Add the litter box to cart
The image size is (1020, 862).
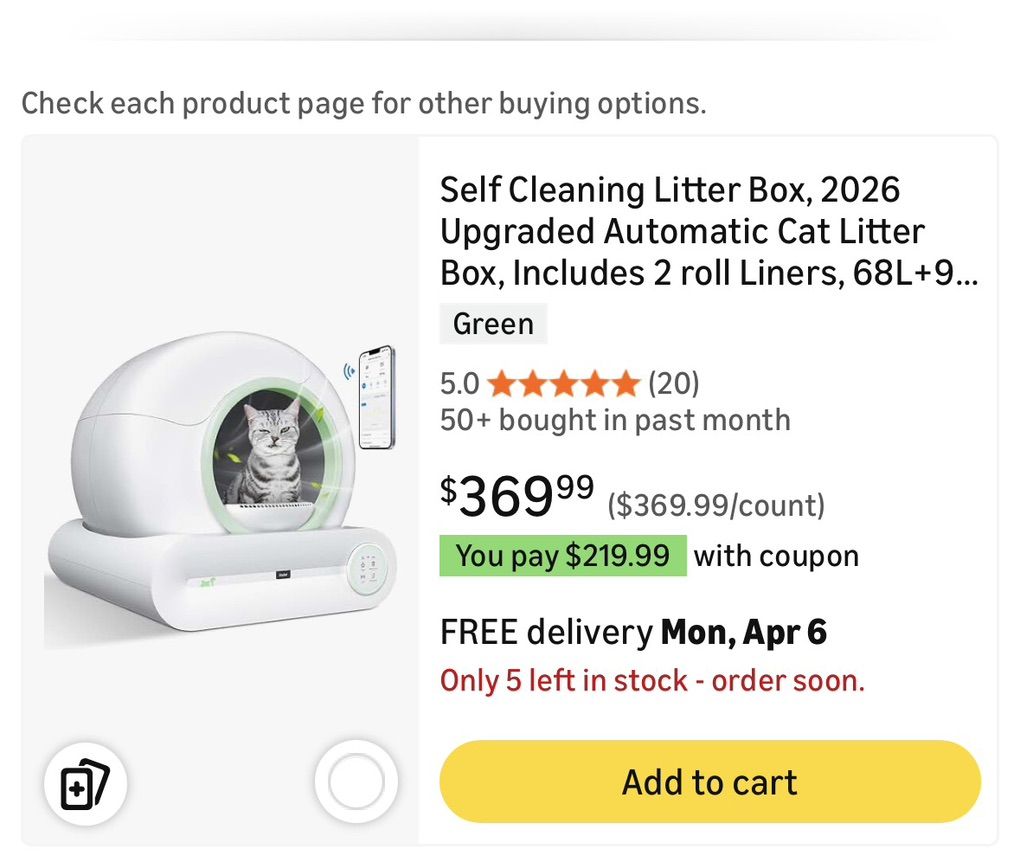(710, 782)
